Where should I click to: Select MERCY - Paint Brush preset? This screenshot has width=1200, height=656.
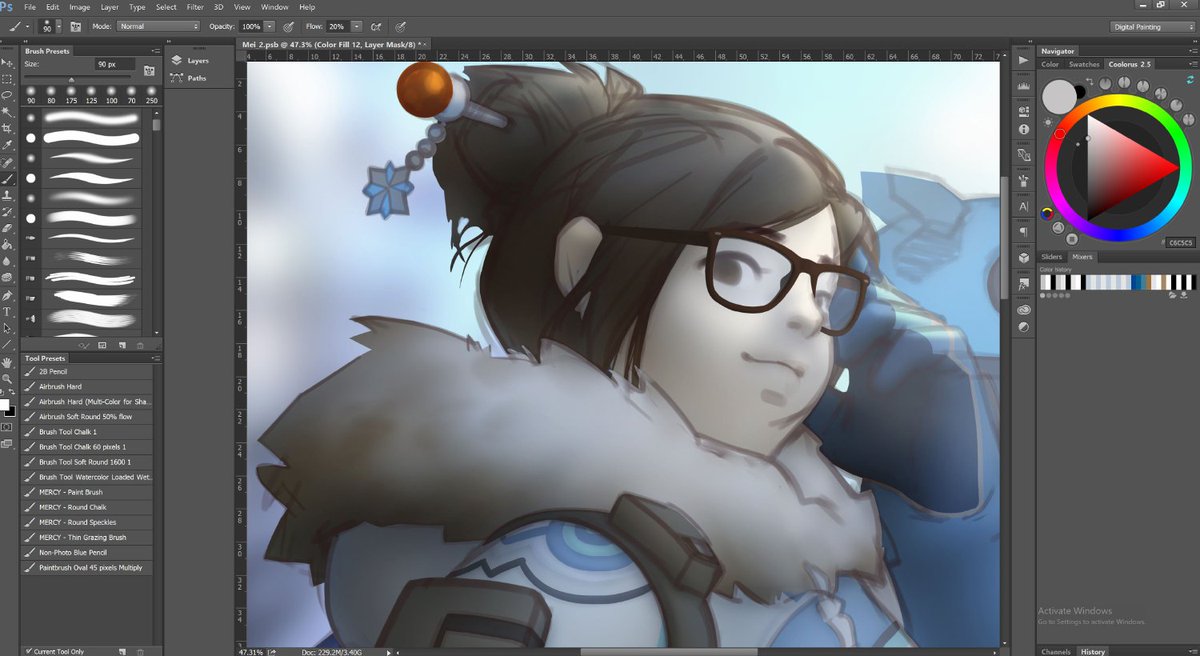tap(88, 492)
